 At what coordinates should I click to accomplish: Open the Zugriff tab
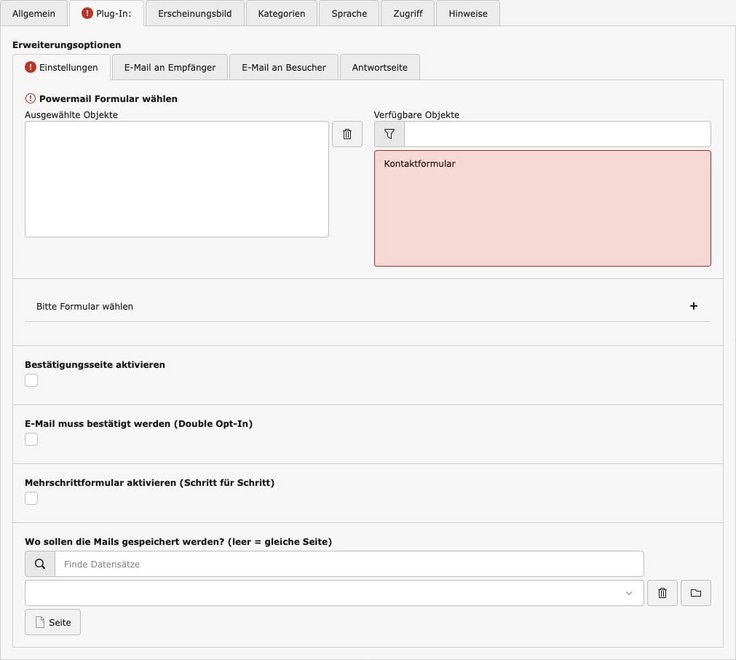[408, 14]
